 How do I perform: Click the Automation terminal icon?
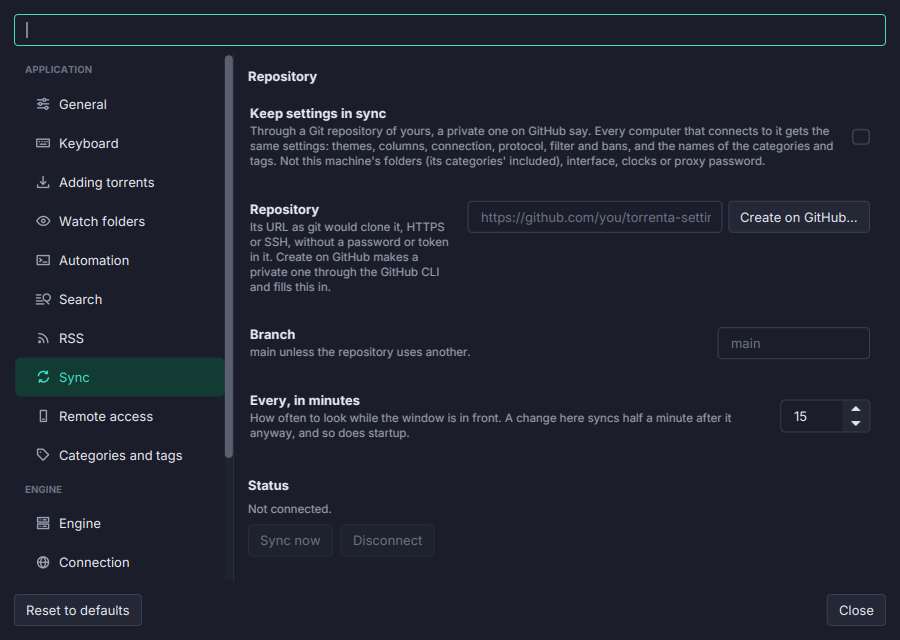click(43, 260)
